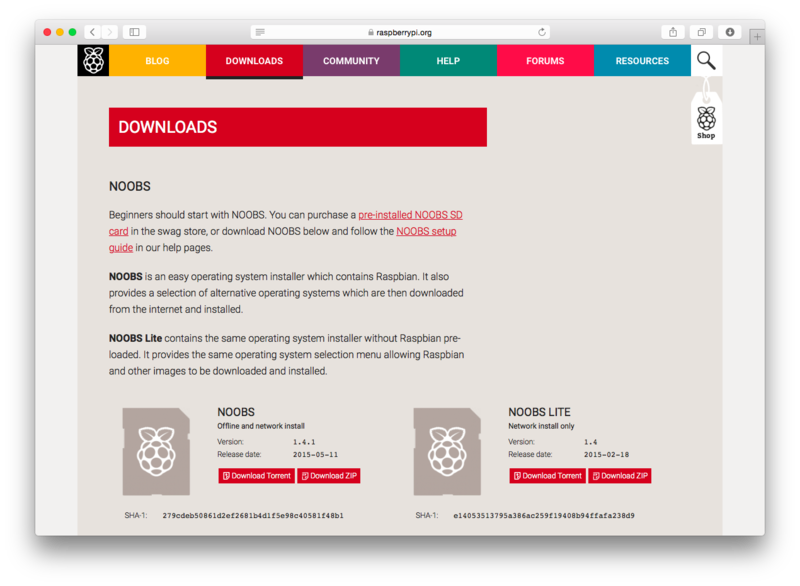Open Reader view icon in address bar
The height and width of the screenshot is (586, 800).
coord(260,32)
